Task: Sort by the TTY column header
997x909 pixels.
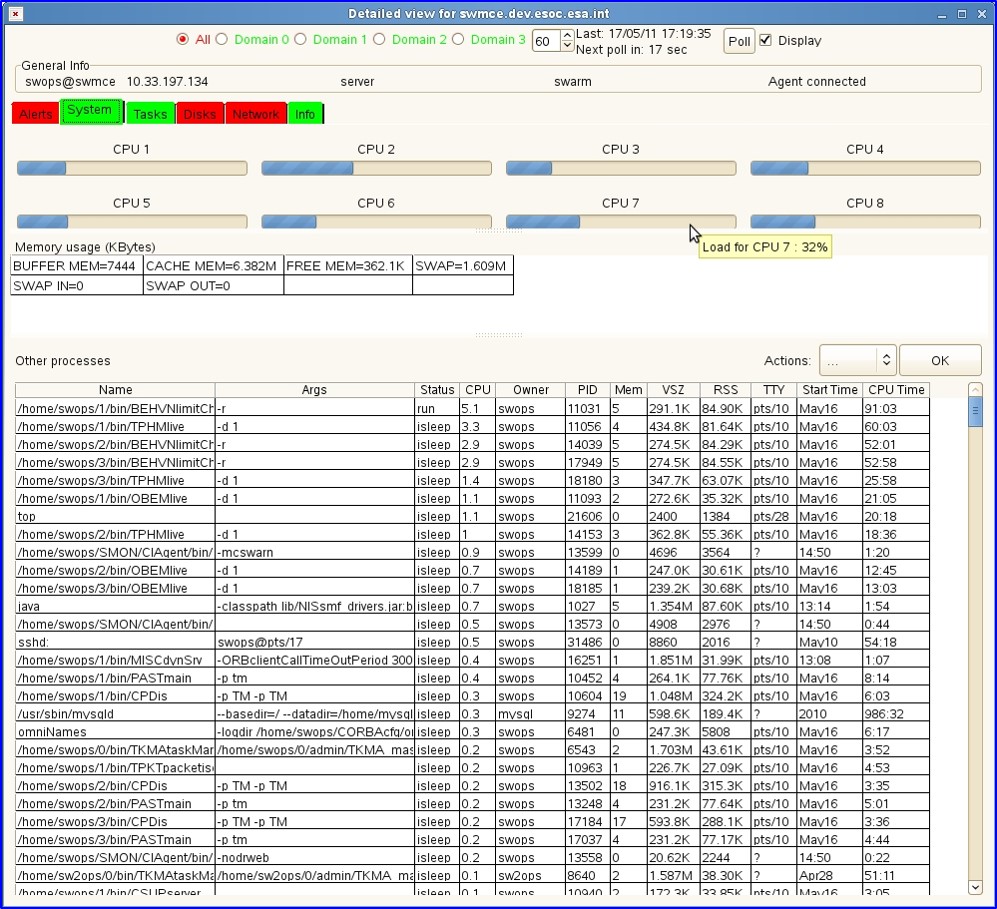Action: click(x=774, y=390)
